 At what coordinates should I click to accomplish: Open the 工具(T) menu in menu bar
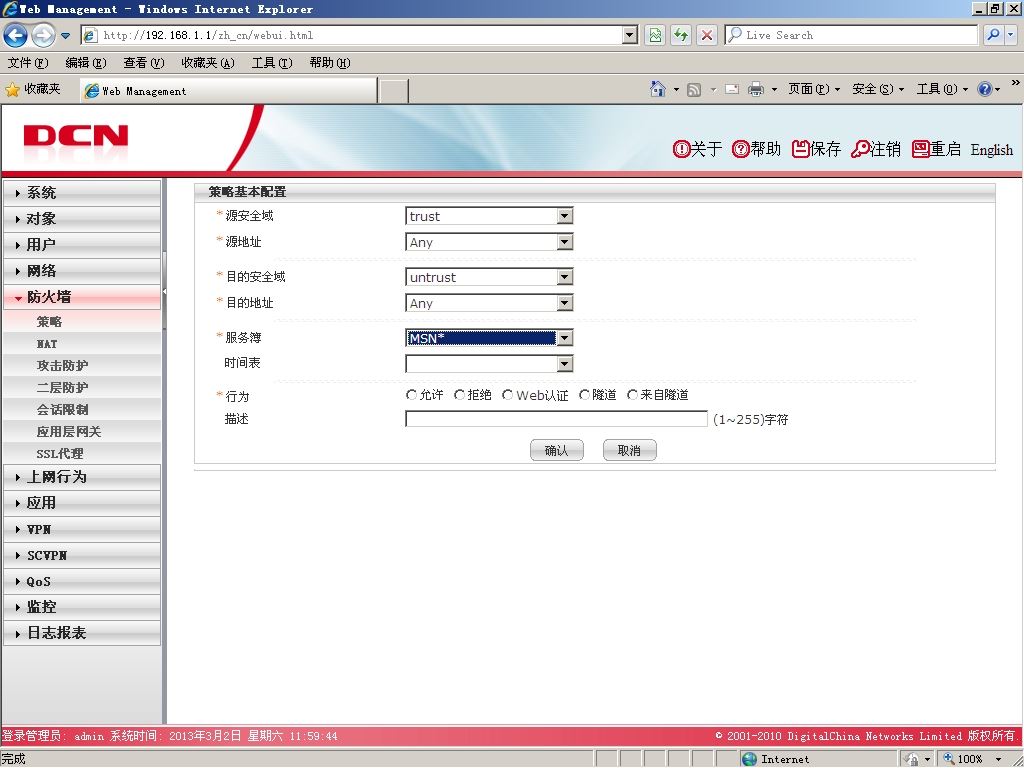pyautogui.click(x=272, y=63)
